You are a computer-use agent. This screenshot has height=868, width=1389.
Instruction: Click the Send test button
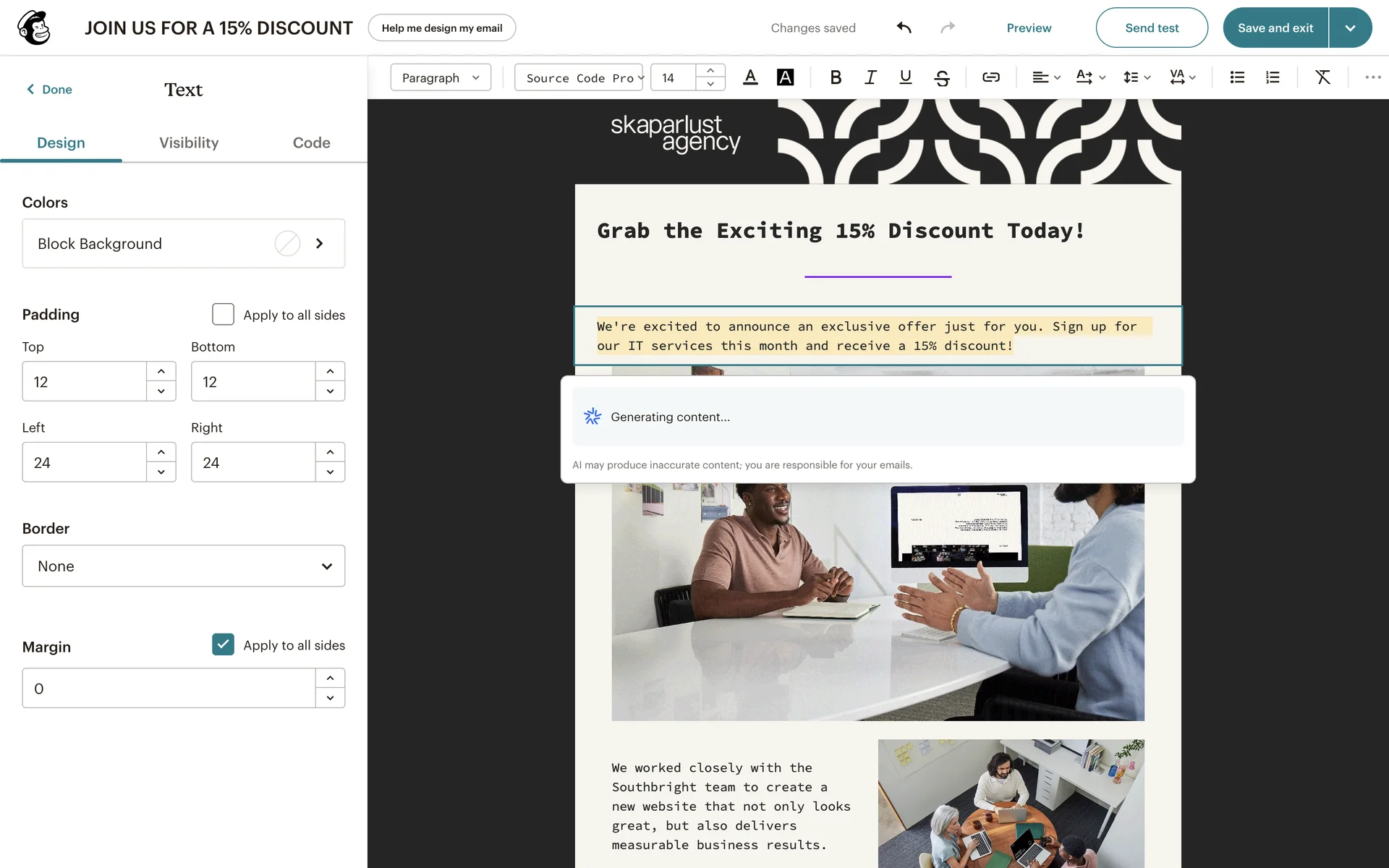pyautogui.click(x=1151, y=27)
